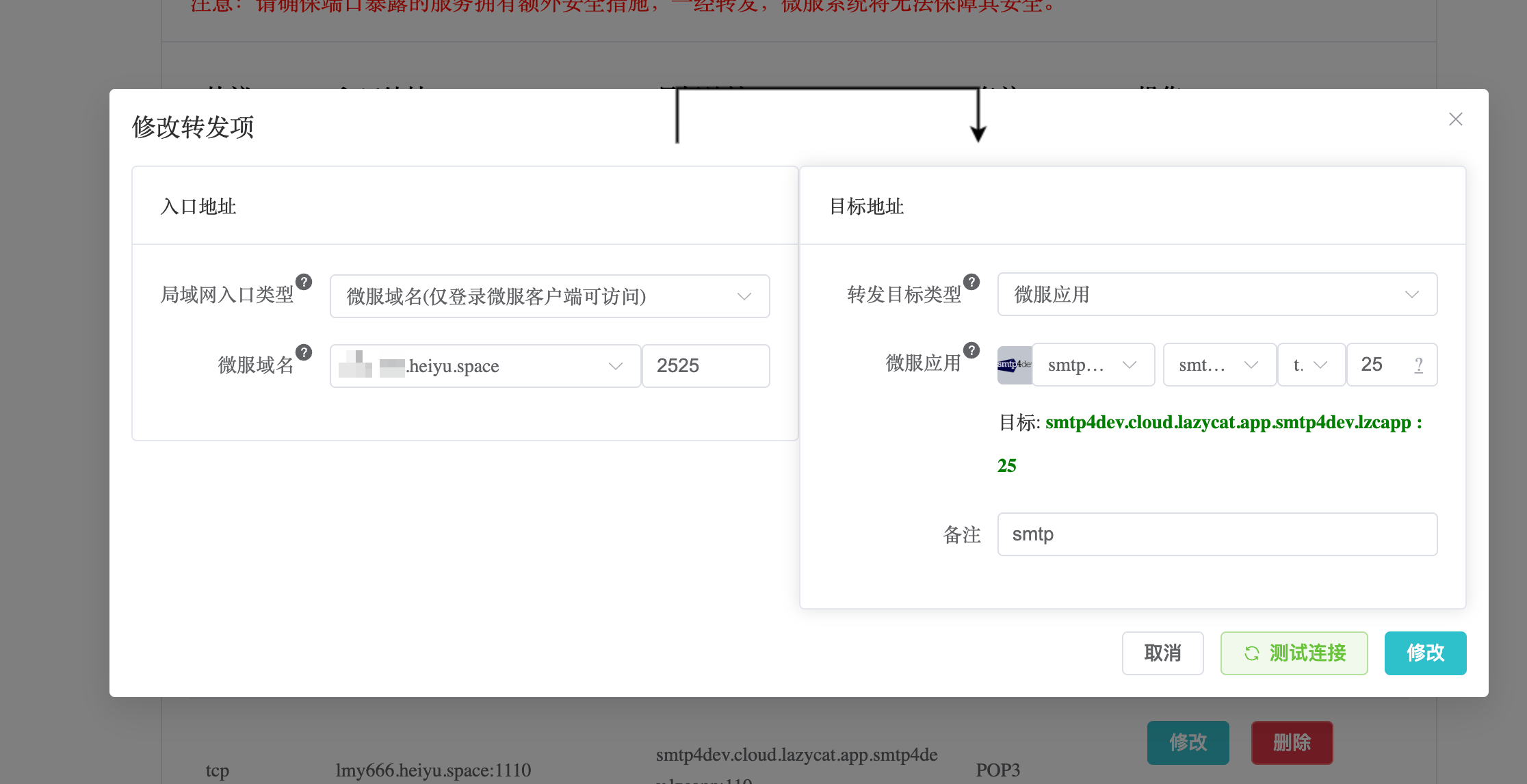This screenshot has width=1527, height=784.
Task: Click the 入口地址 panel heading
Action: click(x=198, y=207)
